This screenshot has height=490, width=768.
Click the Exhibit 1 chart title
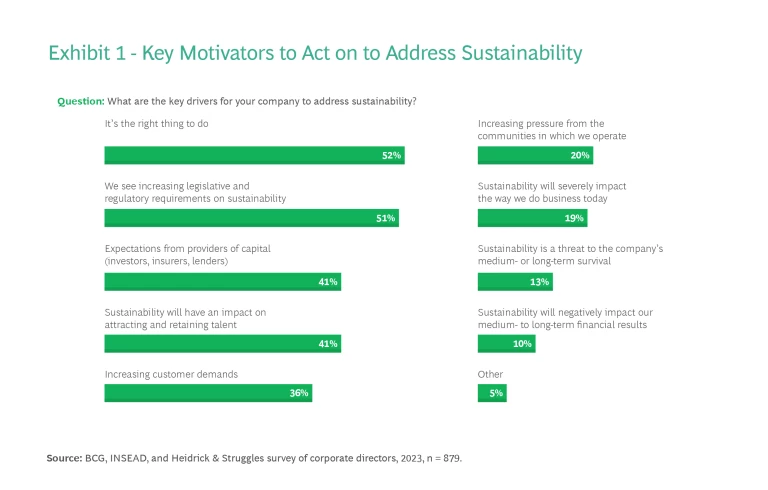coord(315,53)
